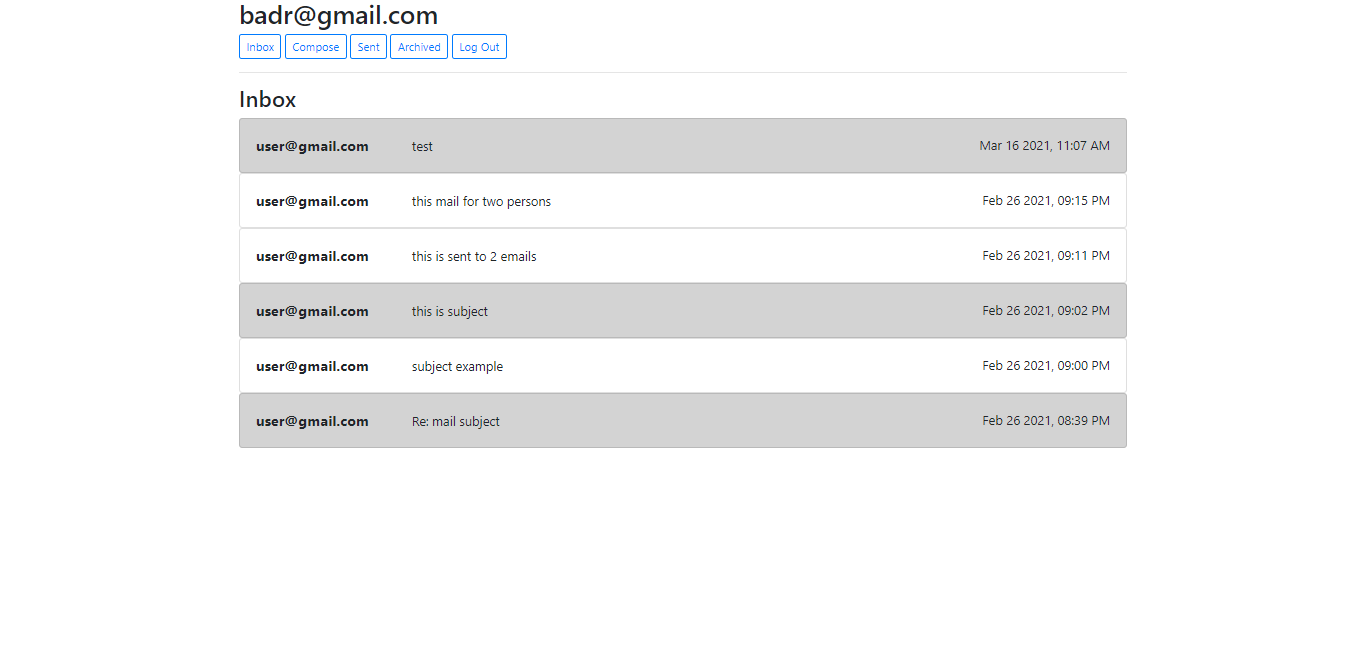Click the Inbox navigation button
The image size is (1366, 653).
tap(259, 46)
